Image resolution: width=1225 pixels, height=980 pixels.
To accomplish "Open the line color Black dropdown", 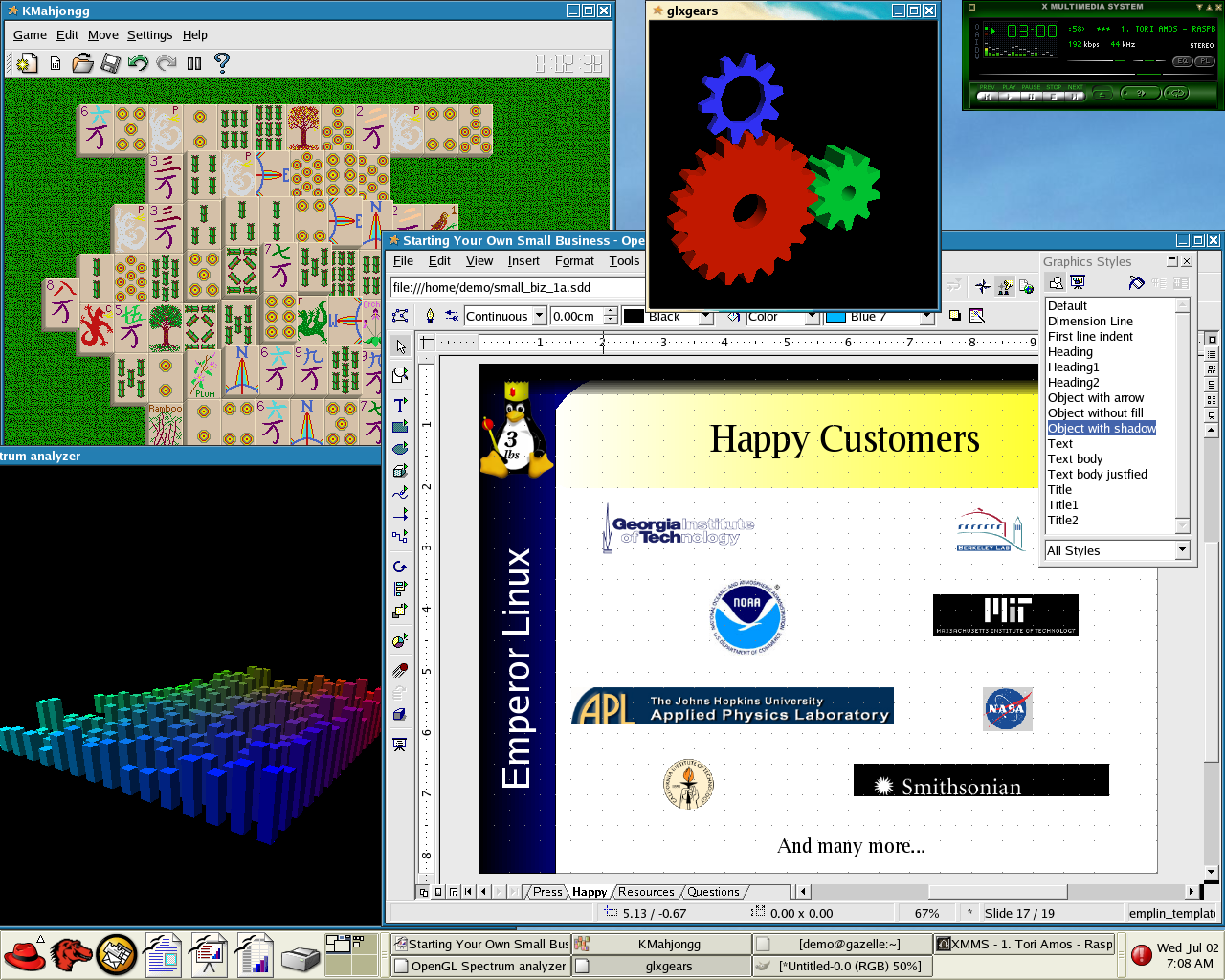I will (x=706, y=316).
